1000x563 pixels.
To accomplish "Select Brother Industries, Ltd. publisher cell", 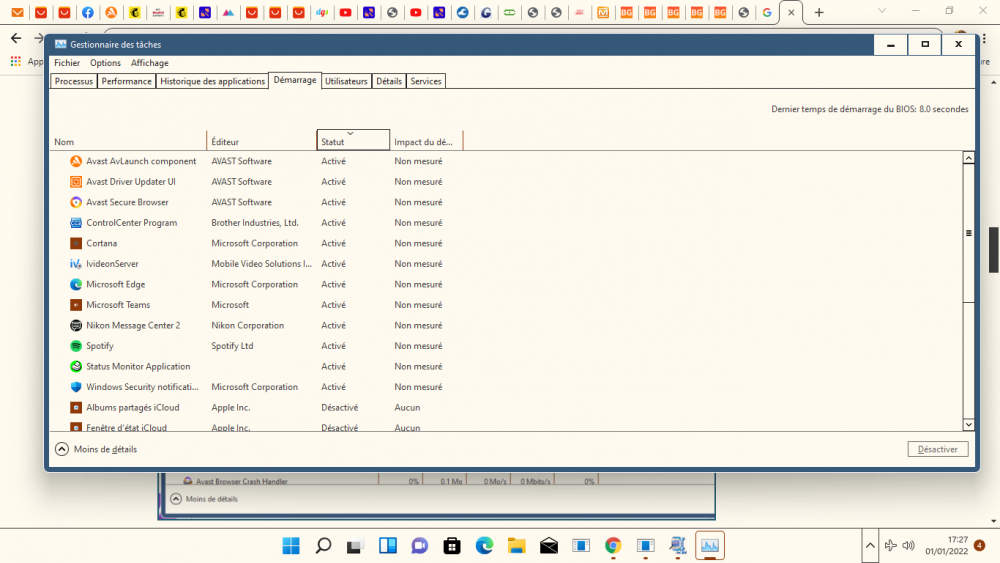I will [x=254, y=223].
